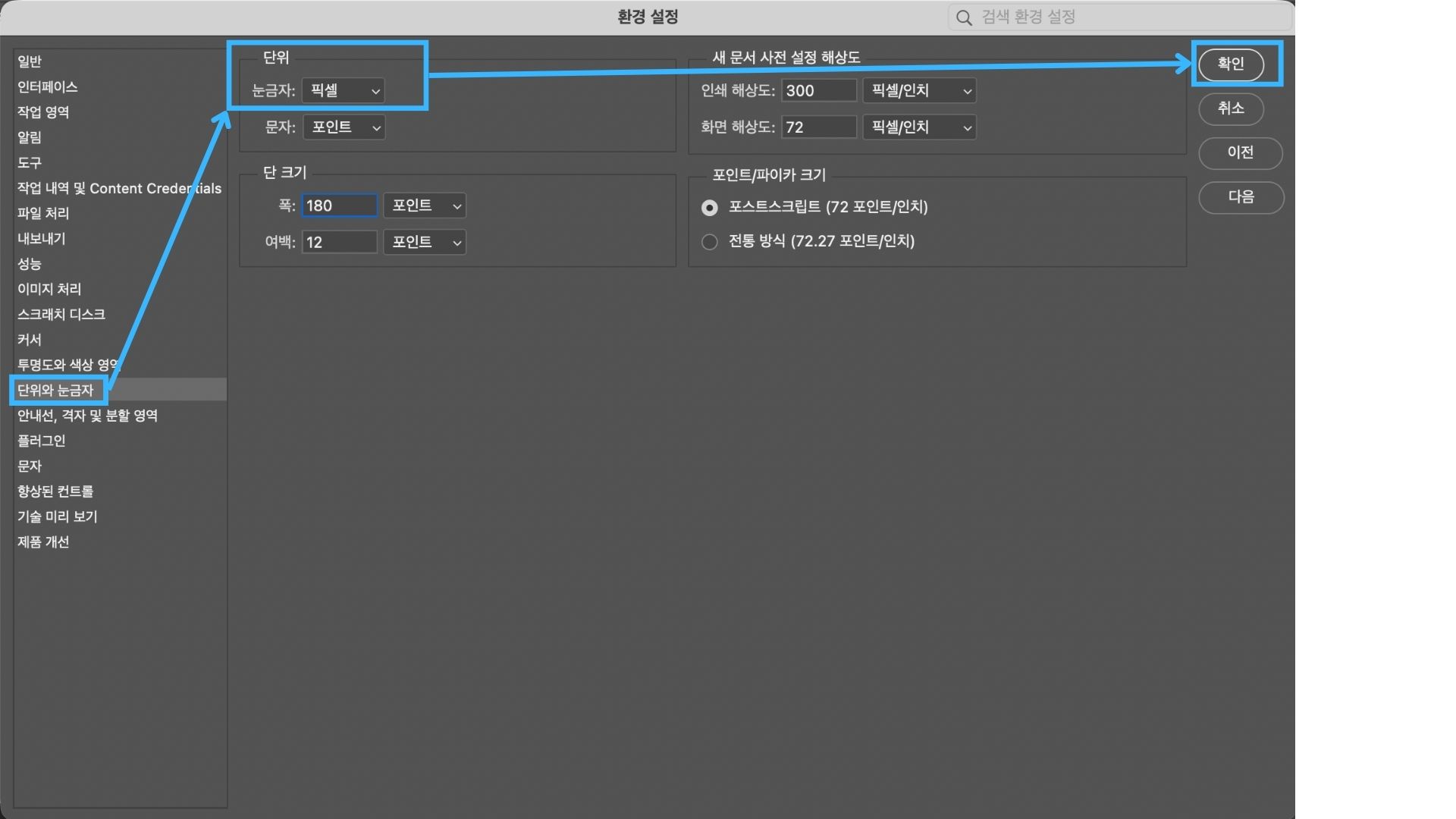This screenshot has width=1456, height=819.
Task: Open the 커서 category
Action: pos(120,340)
